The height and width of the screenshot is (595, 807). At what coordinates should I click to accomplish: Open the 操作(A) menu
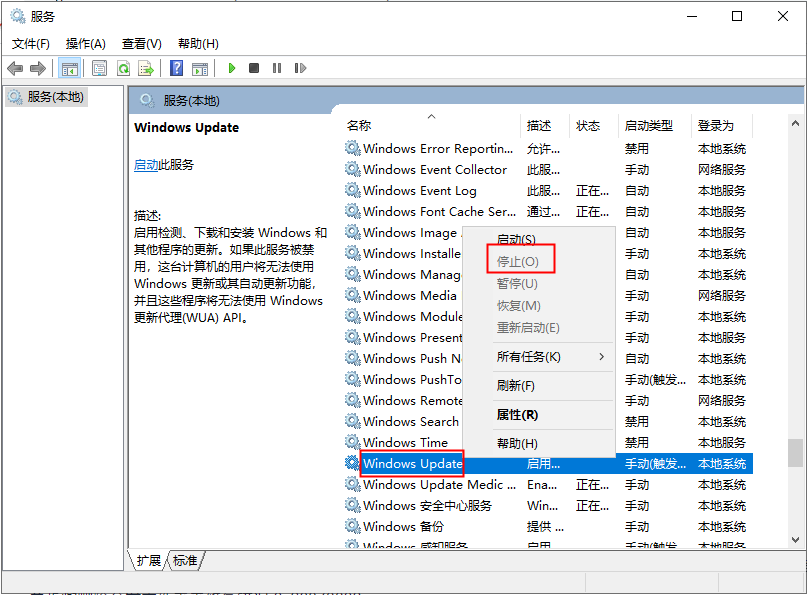(x=86, y=44)
